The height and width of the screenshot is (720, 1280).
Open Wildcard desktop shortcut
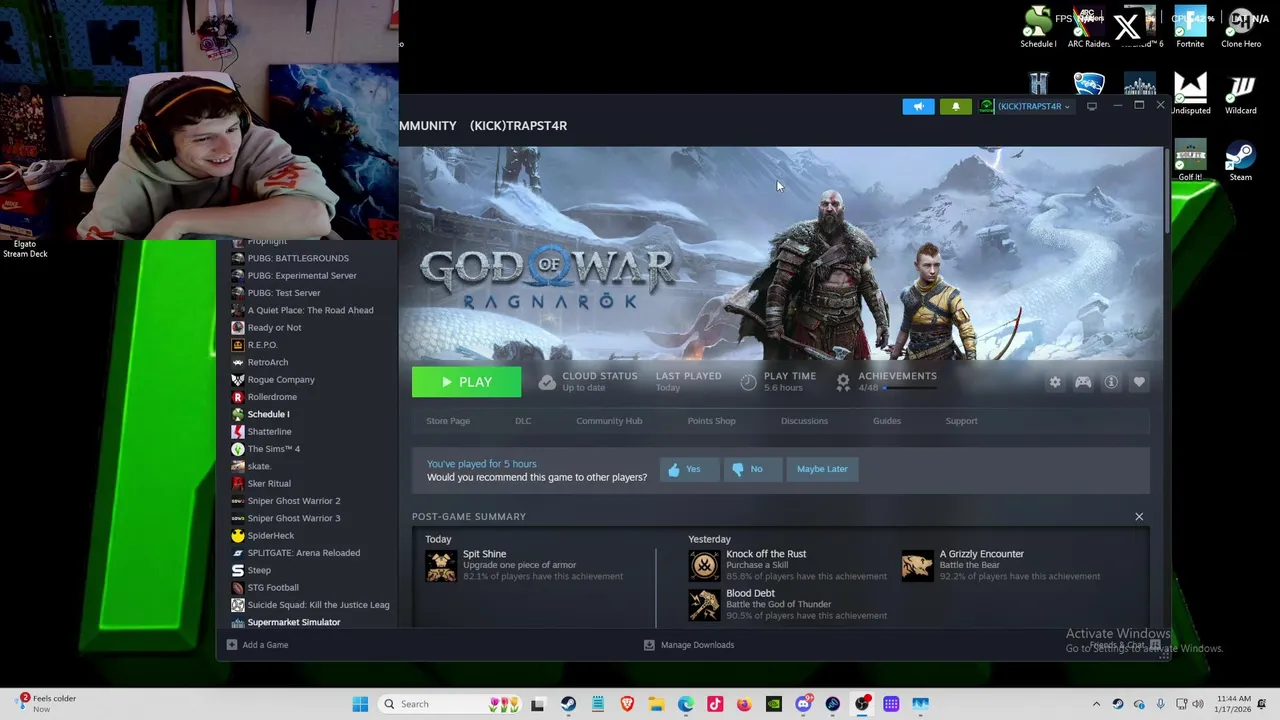click(1241, 94)
